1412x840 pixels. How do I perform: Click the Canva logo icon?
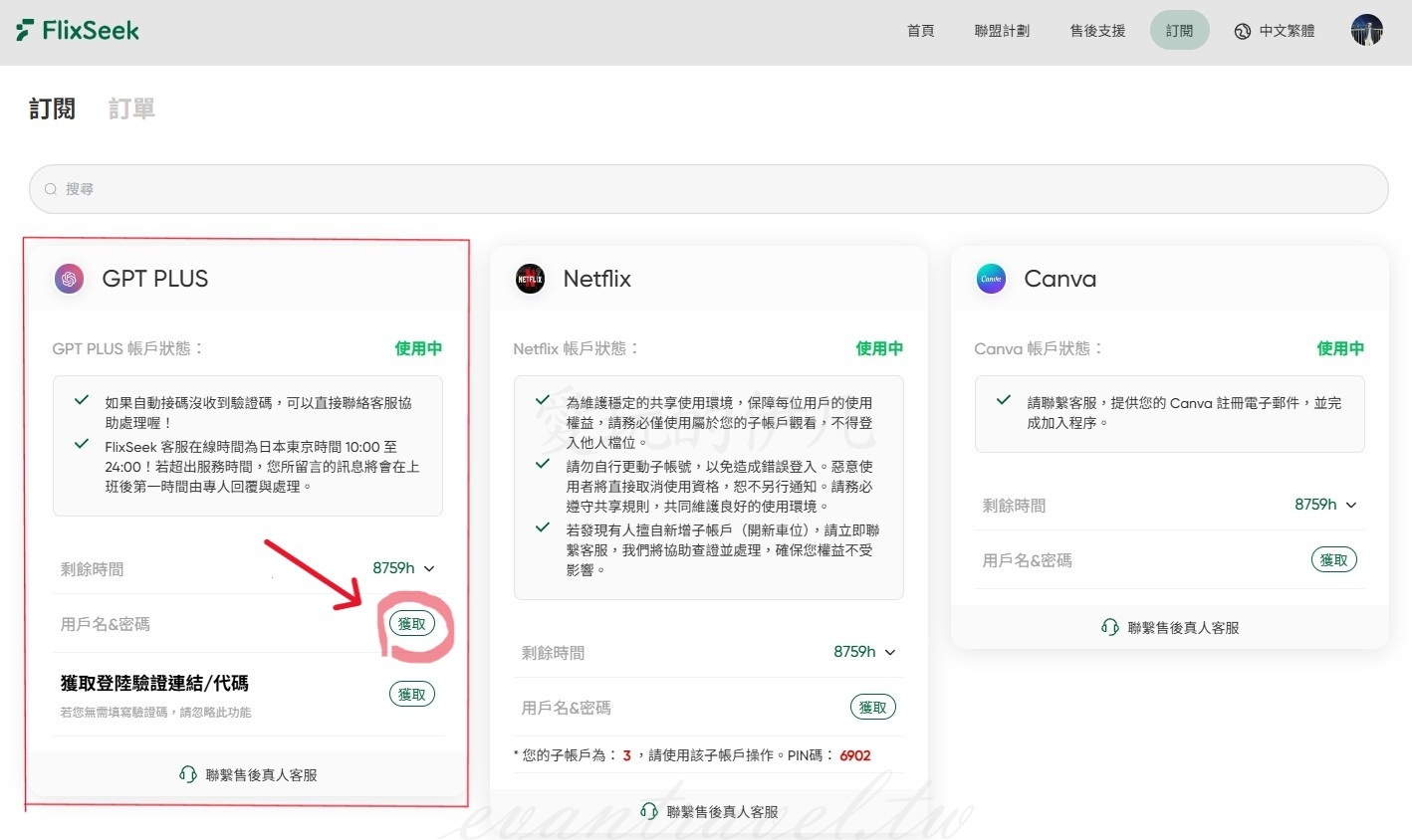(x=991, y=279)
